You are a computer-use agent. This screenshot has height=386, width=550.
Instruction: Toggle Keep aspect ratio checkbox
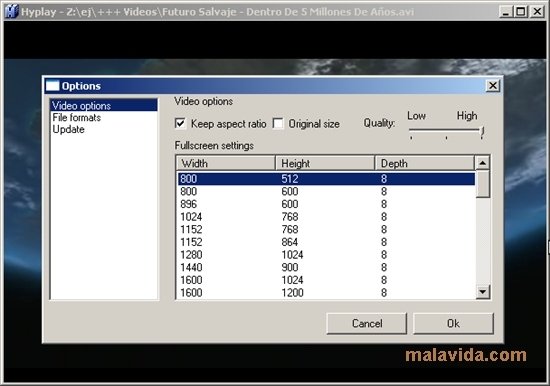(x=180, y=124)
